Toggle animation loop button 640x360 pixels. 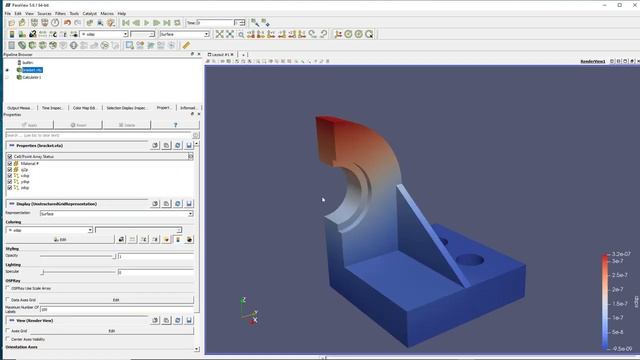click(x=177, y=23)
